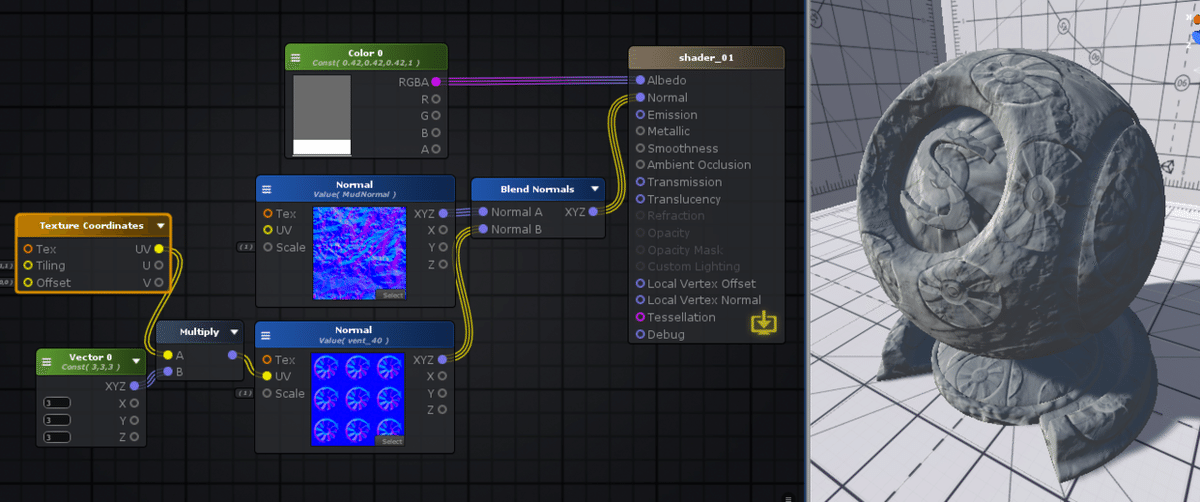Click the Select button on vent_40 texture
This screenshot has height=502, width=1200.
point(392,441)
